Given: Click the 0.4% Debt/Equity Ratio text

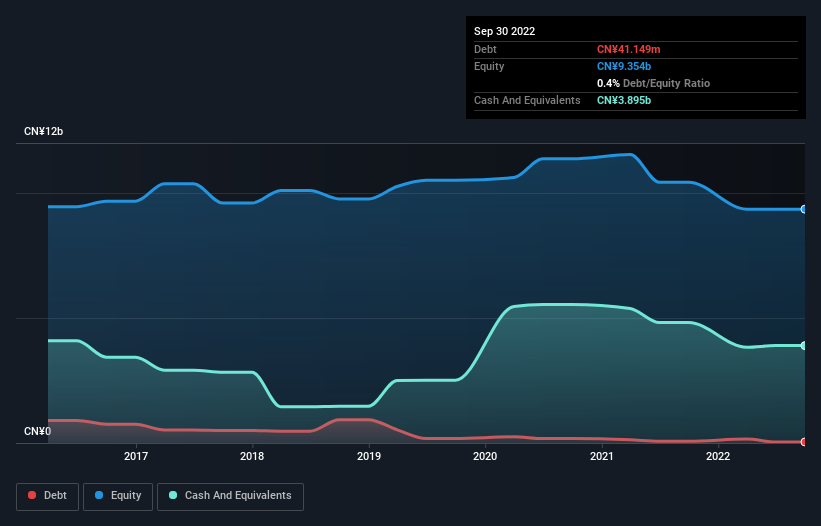Looking at the screenshot, I should (x=653, y=83).
